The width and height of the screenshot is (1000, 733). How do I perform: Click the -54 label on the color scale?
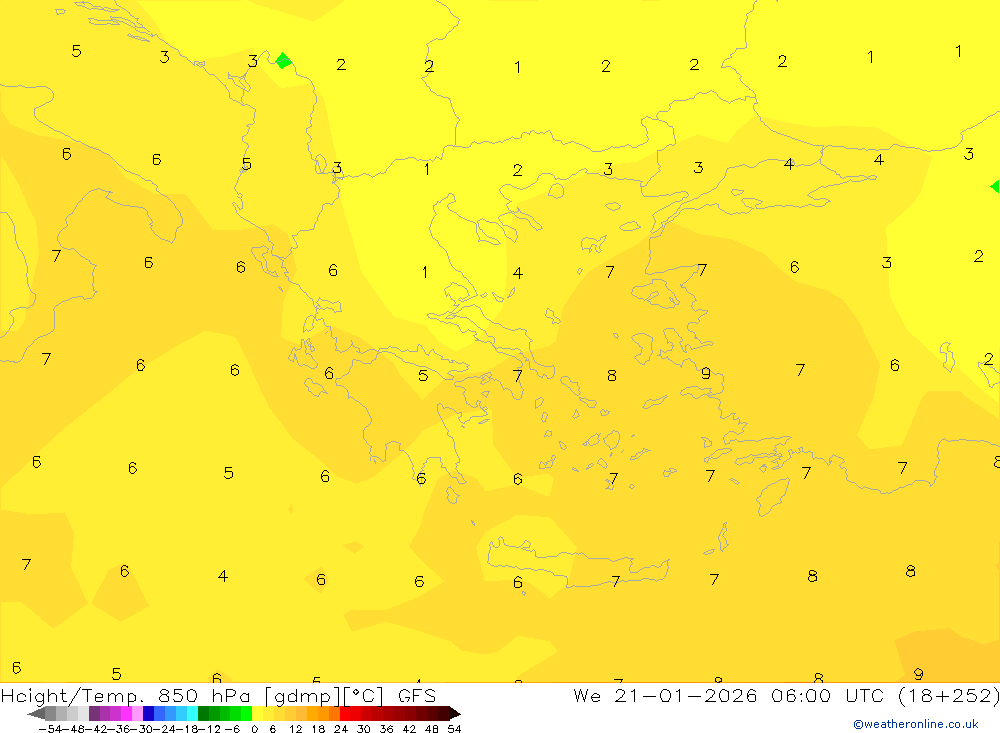coord(50,729)
